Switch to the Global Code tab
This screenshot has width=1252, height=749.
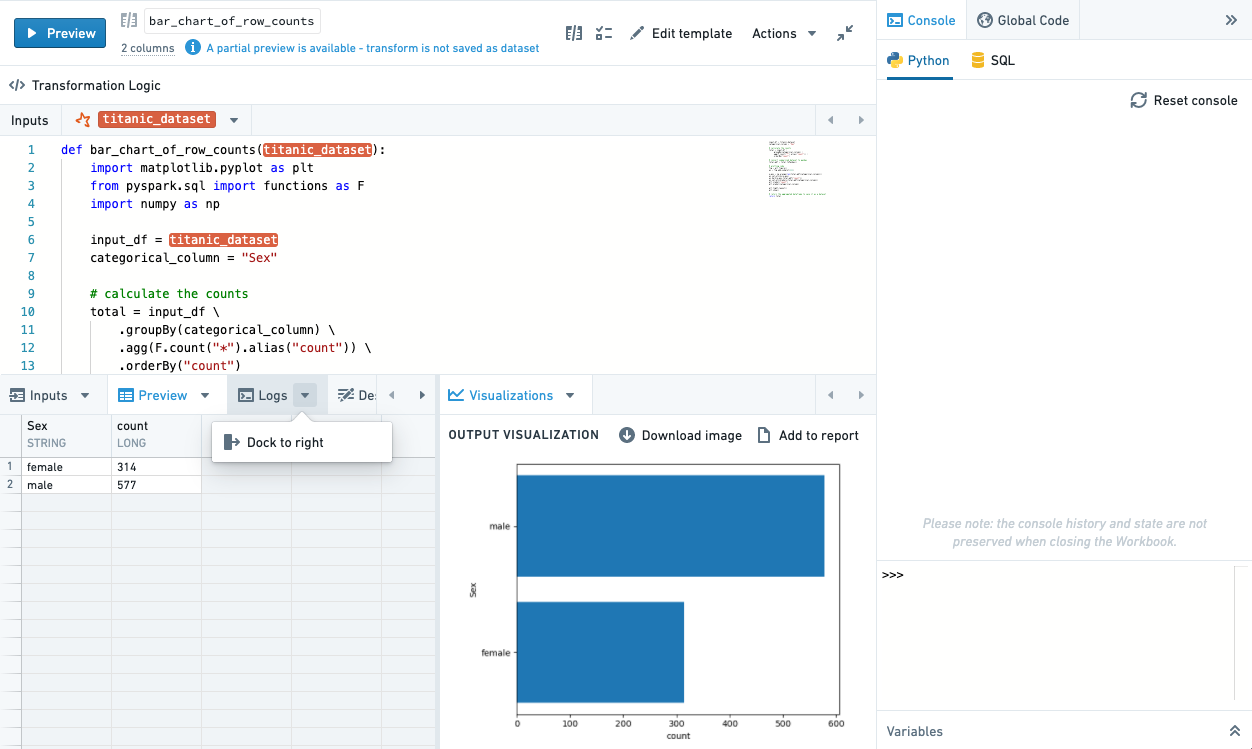pyautogui.click(x=1023, y=20)
